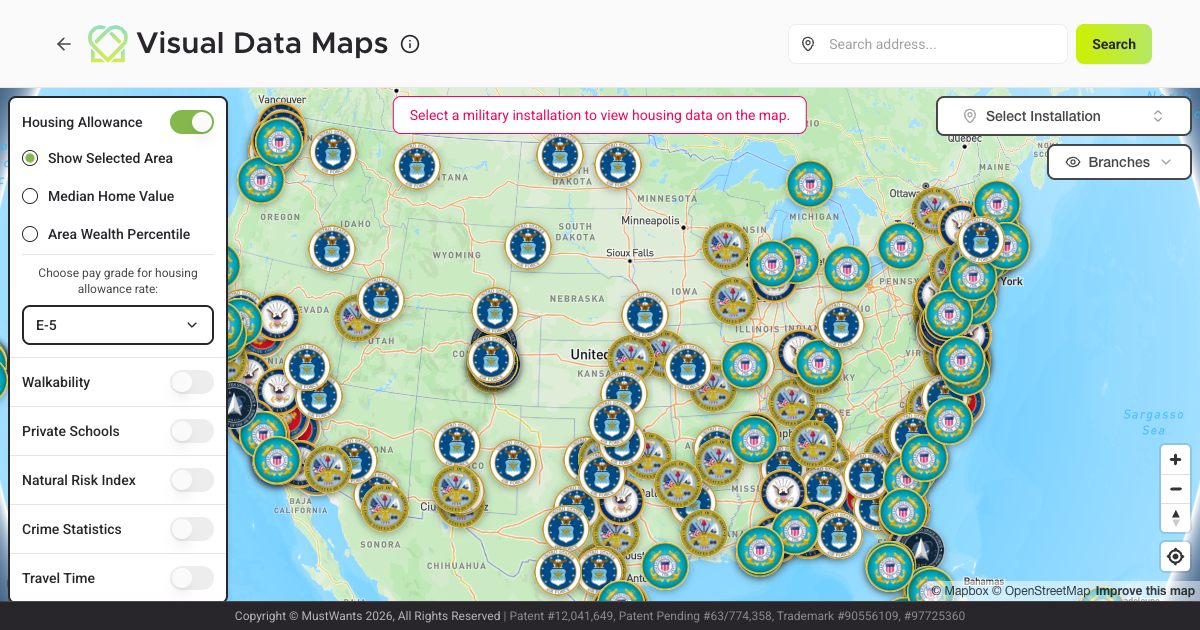Screen dimensions: 1200x630
Task: Click the Search address input field
Action: (x=940, y=44)
